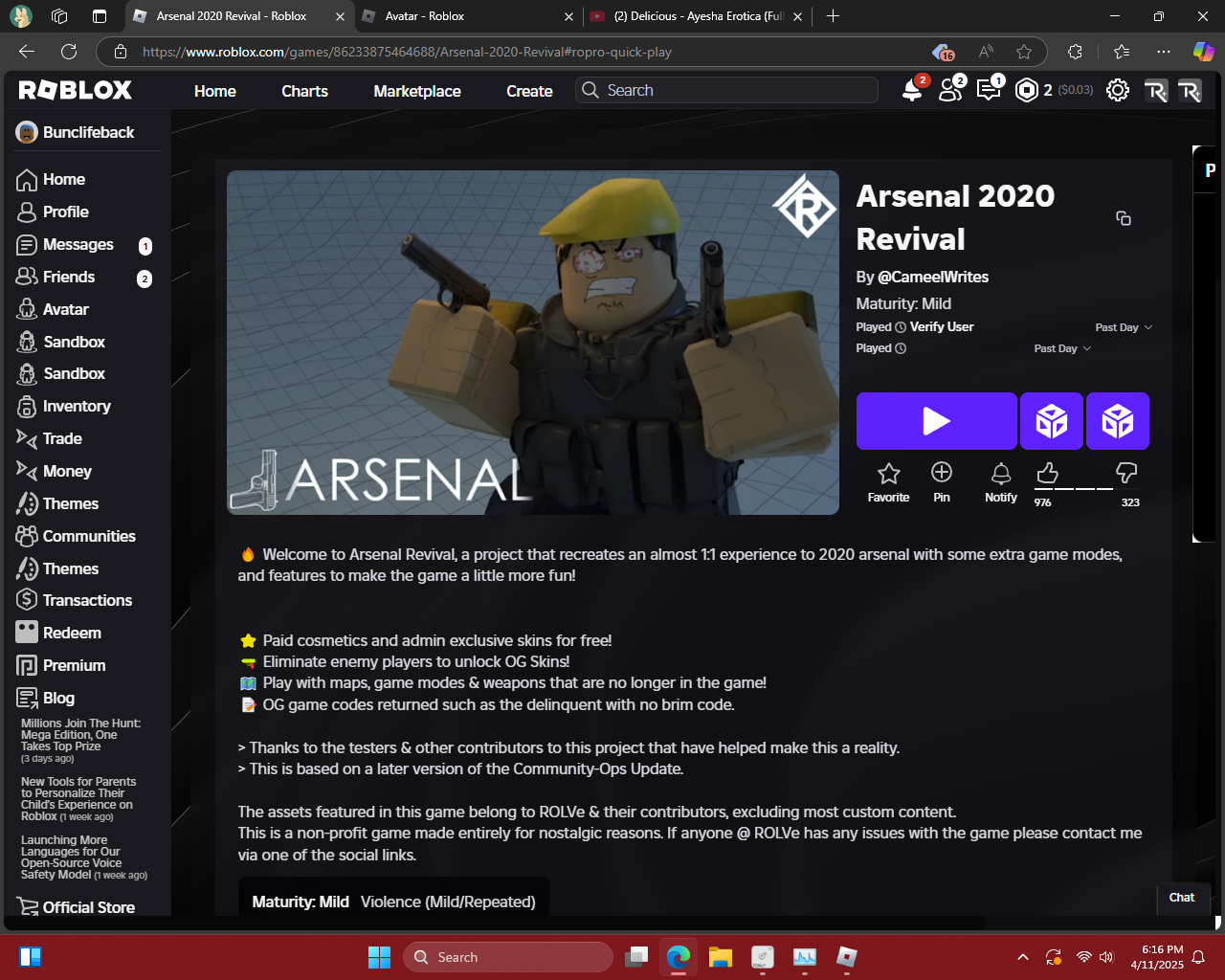Screen dimensions: 1225x980
Task: Click the taskbar Search box
Action: 508,957
